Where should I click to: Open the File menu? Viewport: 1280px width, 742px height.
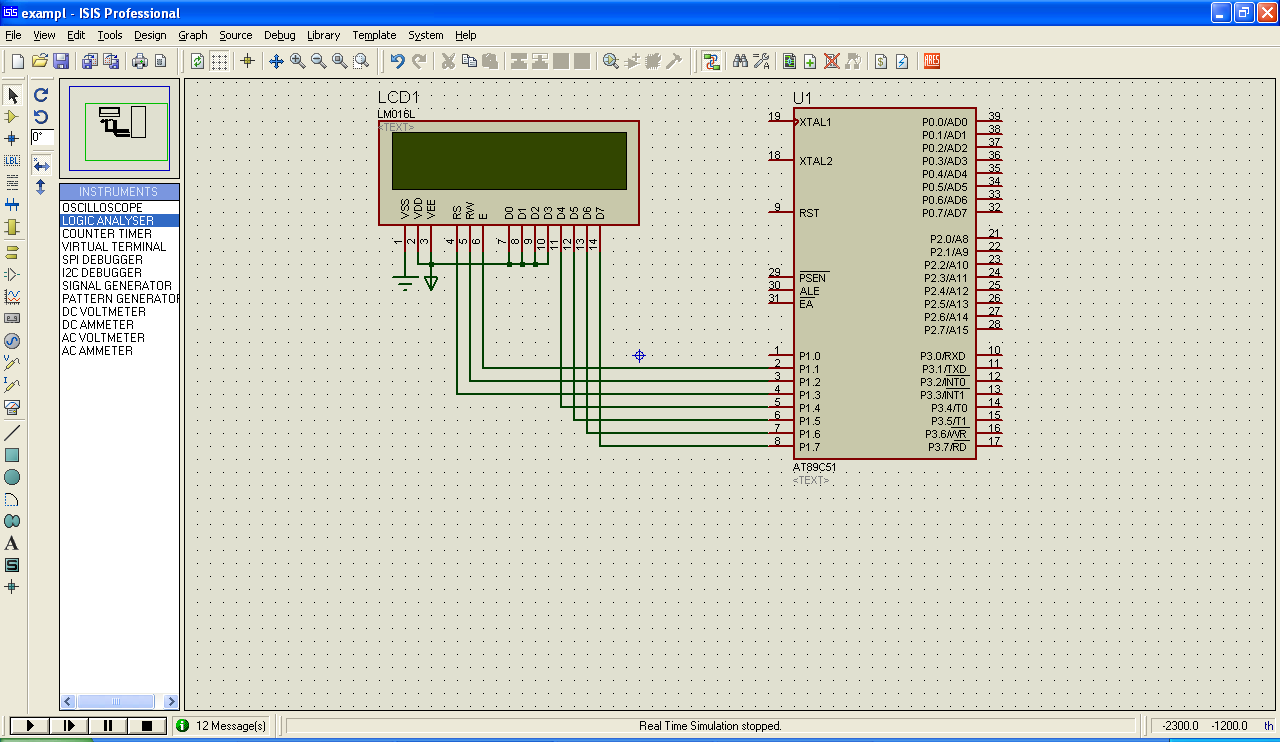[x=13, y=35]
